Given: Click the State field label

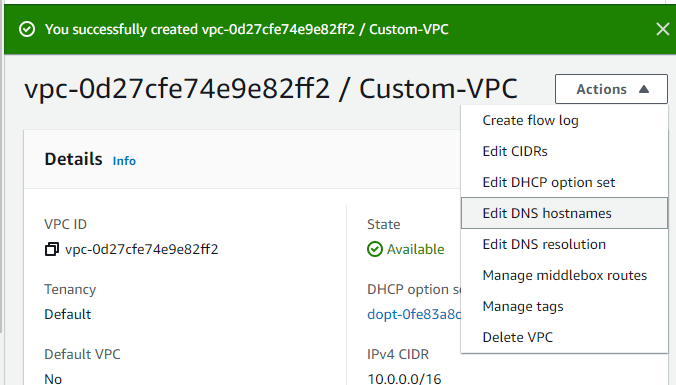Looking at the screenshot, I should [384, 224].
